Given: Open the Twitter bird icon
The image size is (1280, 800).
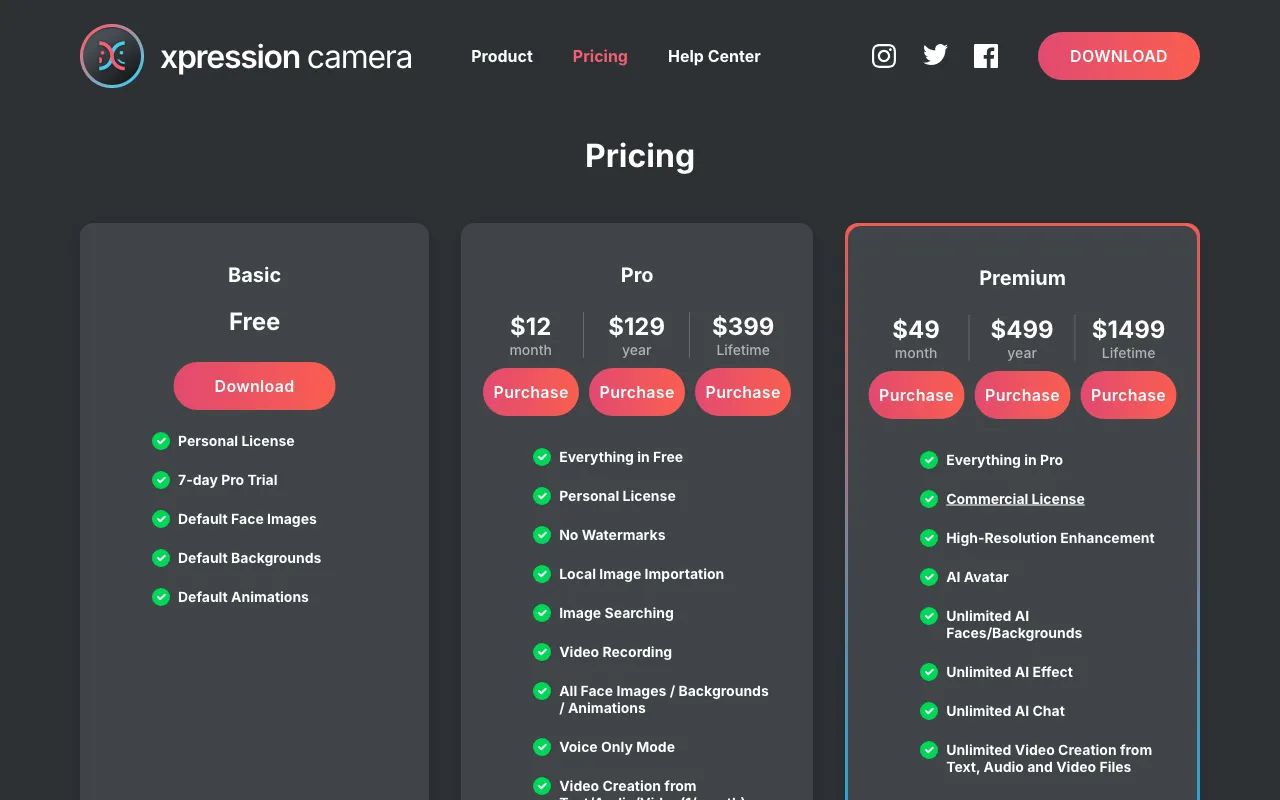Looking at the screenshot, I should click(x=935, y=56).
